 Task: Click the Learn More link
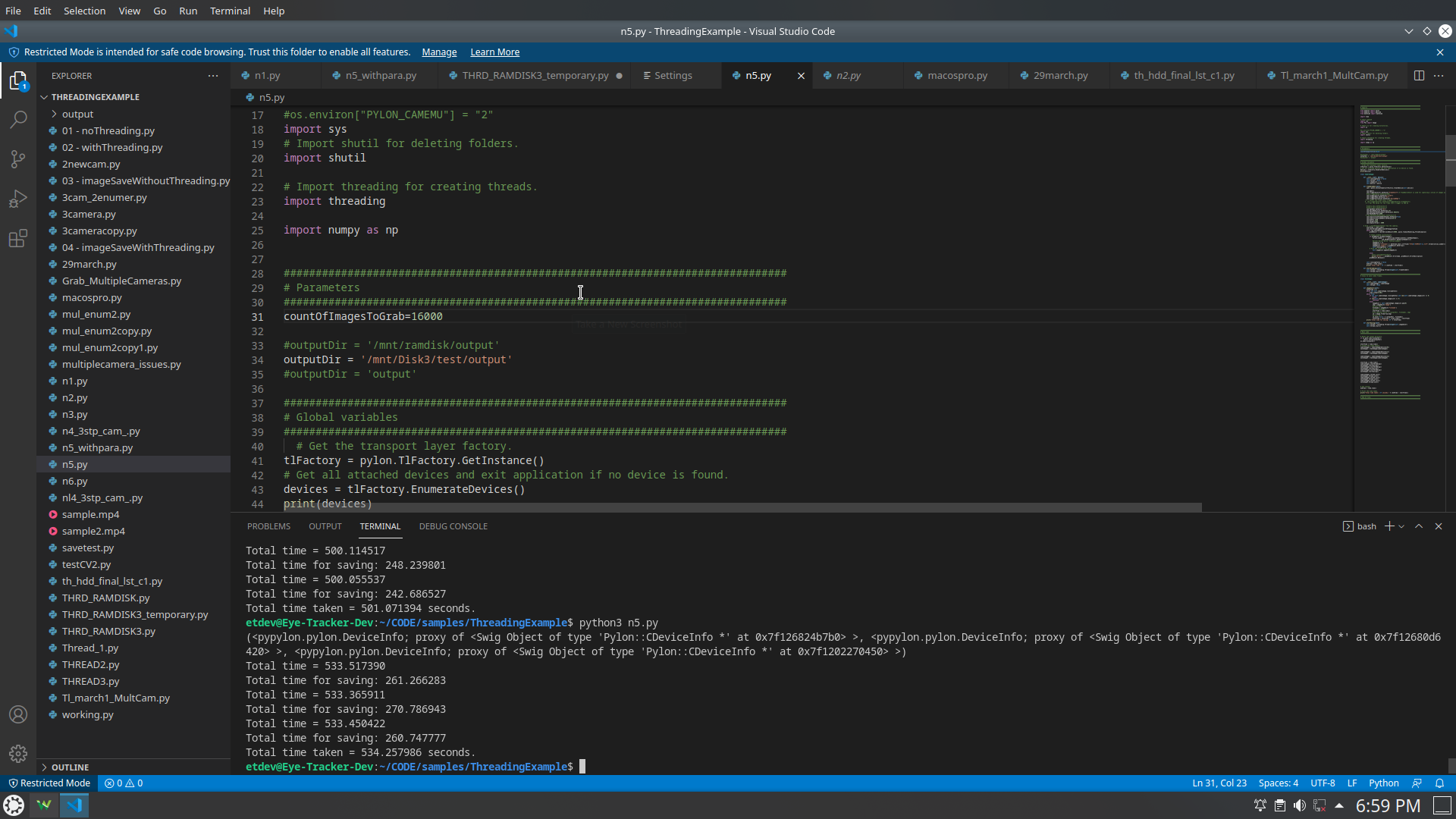point(494,52)
